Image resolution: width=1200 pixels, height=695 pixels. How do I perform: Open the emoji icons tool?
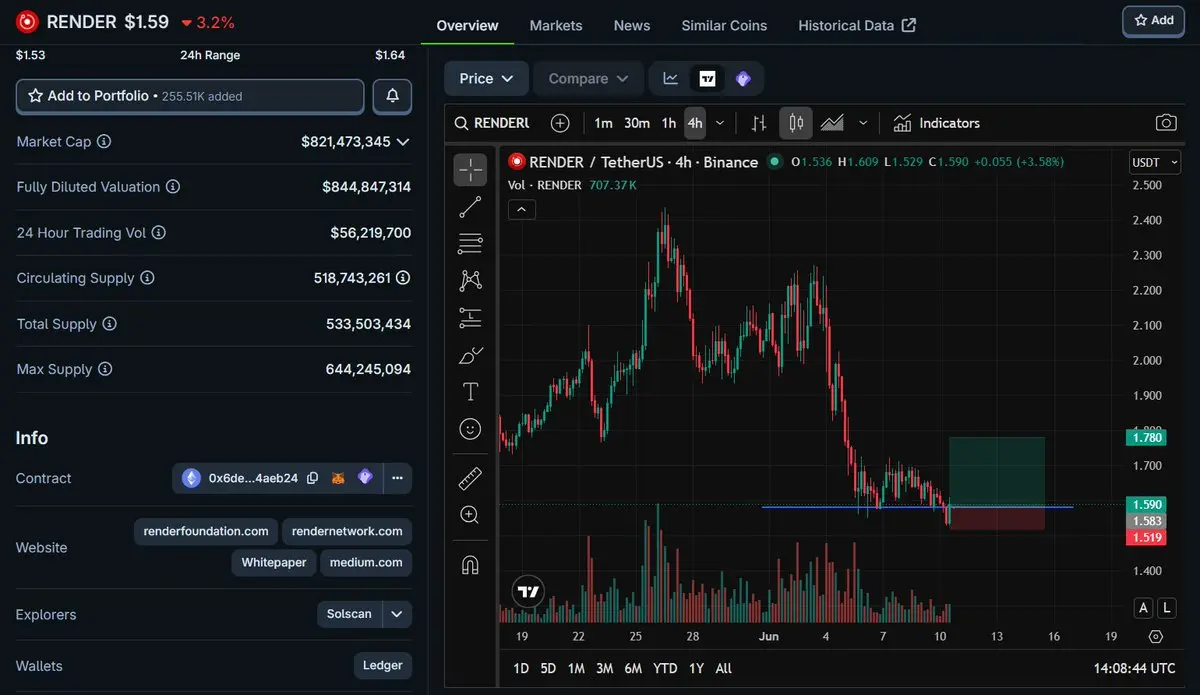(x=470, y=428)
